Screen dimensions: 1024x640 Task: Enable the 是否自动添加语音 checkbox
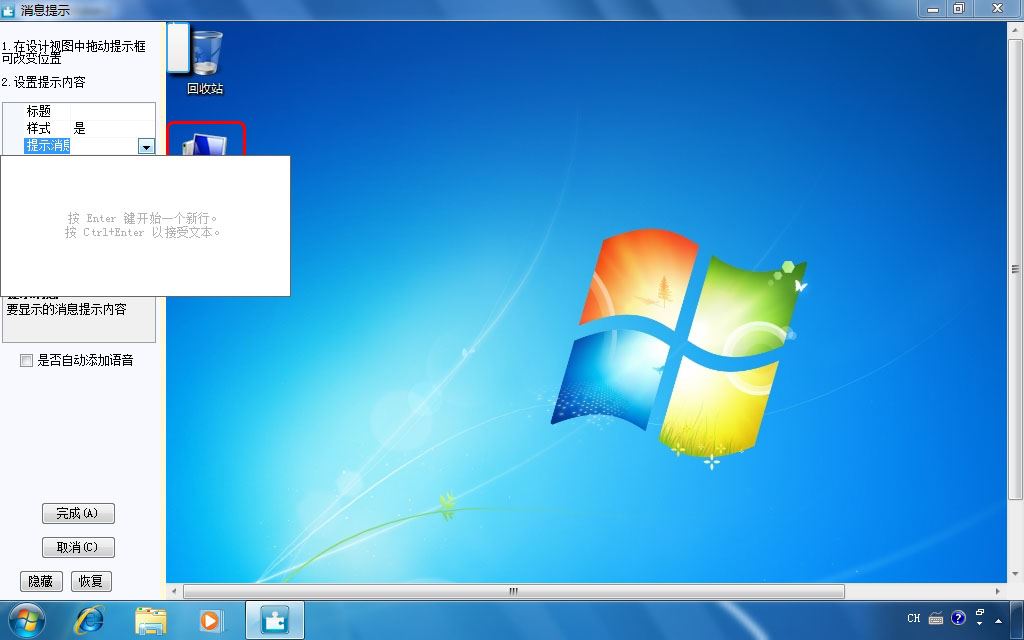26,360
